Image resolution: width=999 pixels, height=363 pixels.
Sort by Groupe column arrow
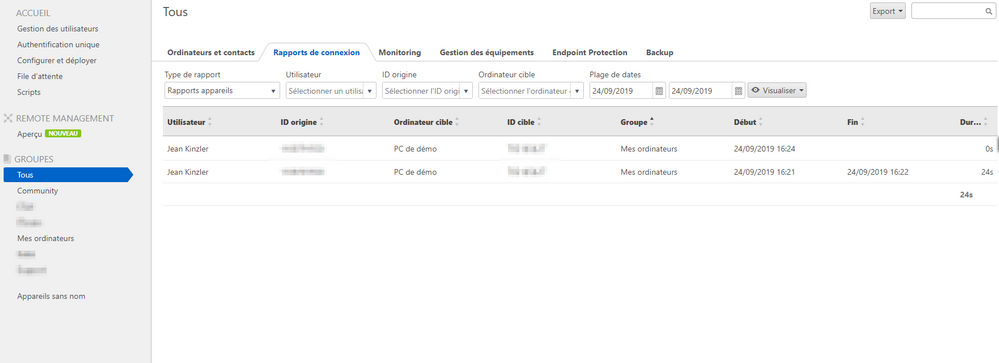[652, 120]
